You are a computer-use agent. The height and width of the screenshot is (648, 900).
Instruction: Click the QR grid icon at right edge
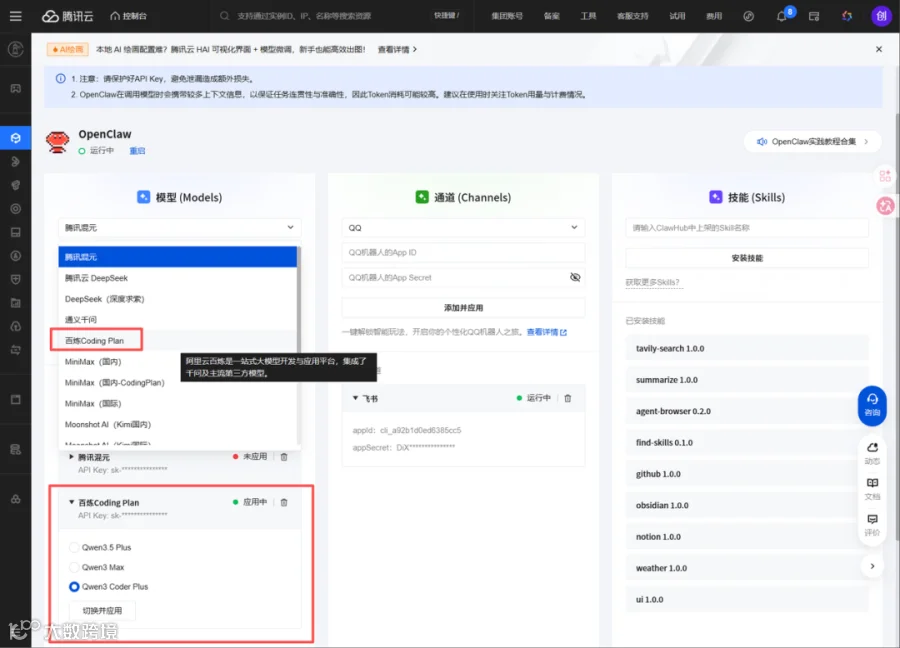[885, 176]
